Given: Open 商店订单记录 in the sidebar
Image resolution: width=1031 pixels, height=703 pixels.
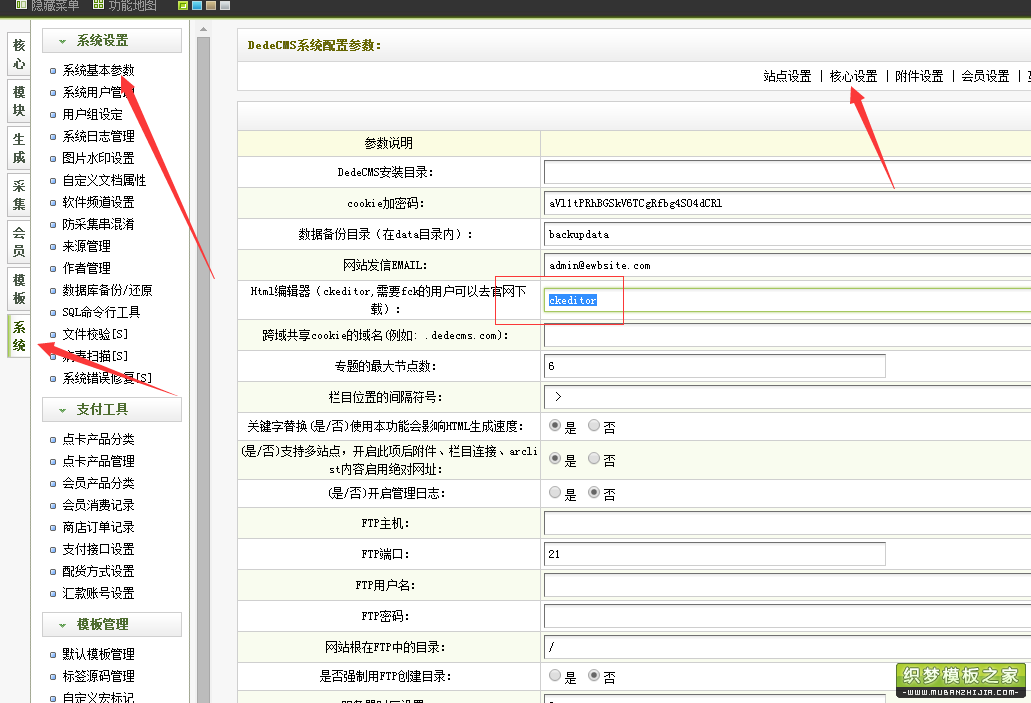Looking at the screenshot, I should pos(99,527).
